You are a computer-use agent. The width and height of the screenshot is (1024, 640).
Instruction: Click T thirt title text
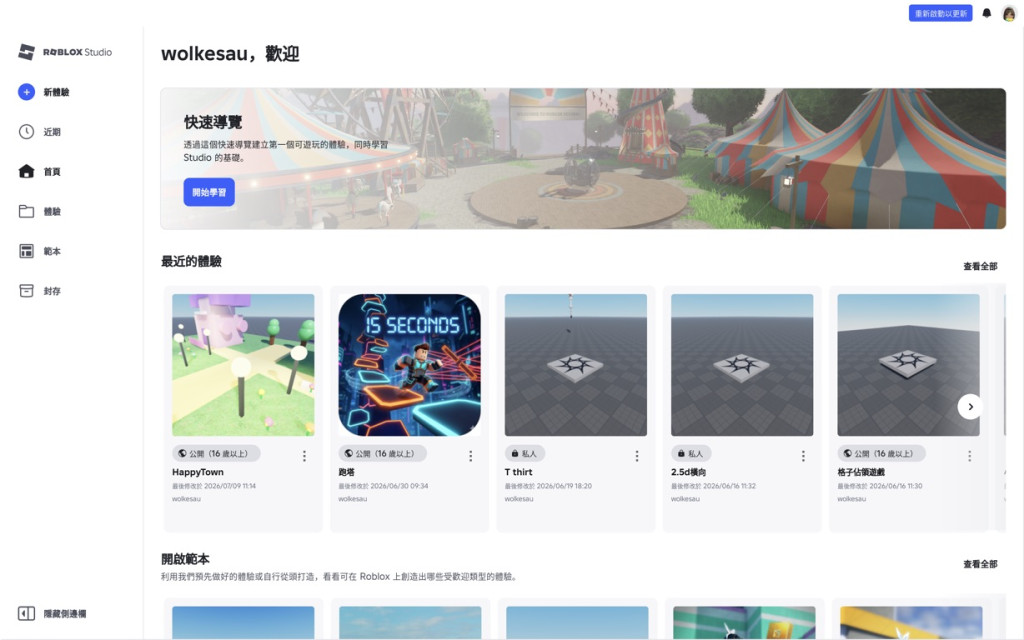[519, 472]
